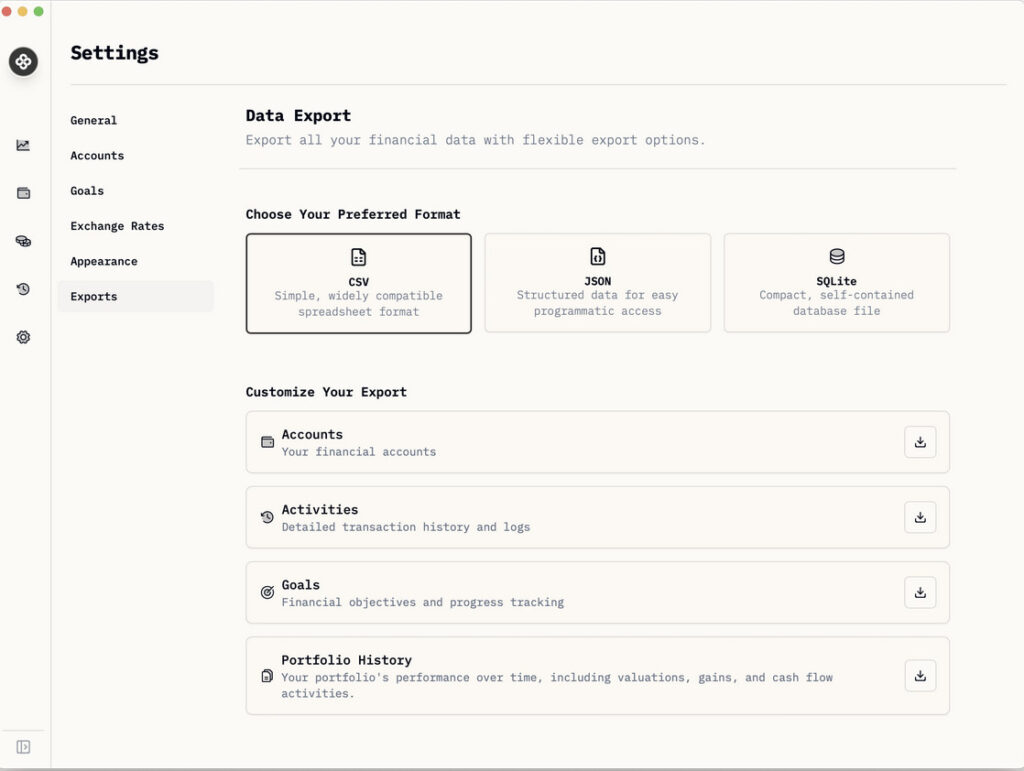The height and width of the screenshot is (771, 1024).
Task: Download the Accounts export
Action: [x=919, y=442]
